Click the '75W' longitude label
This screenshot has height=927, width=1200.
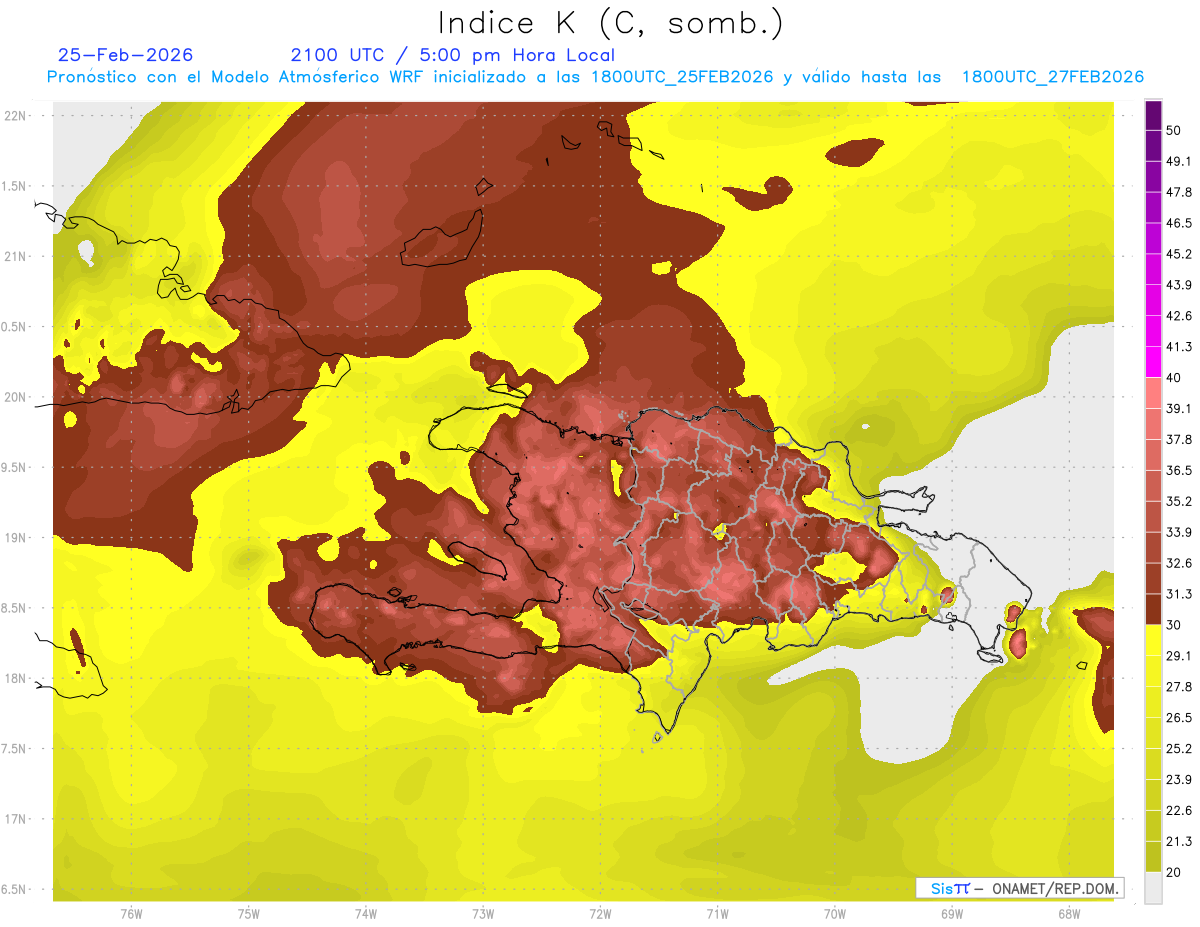(x=249, y=914)
